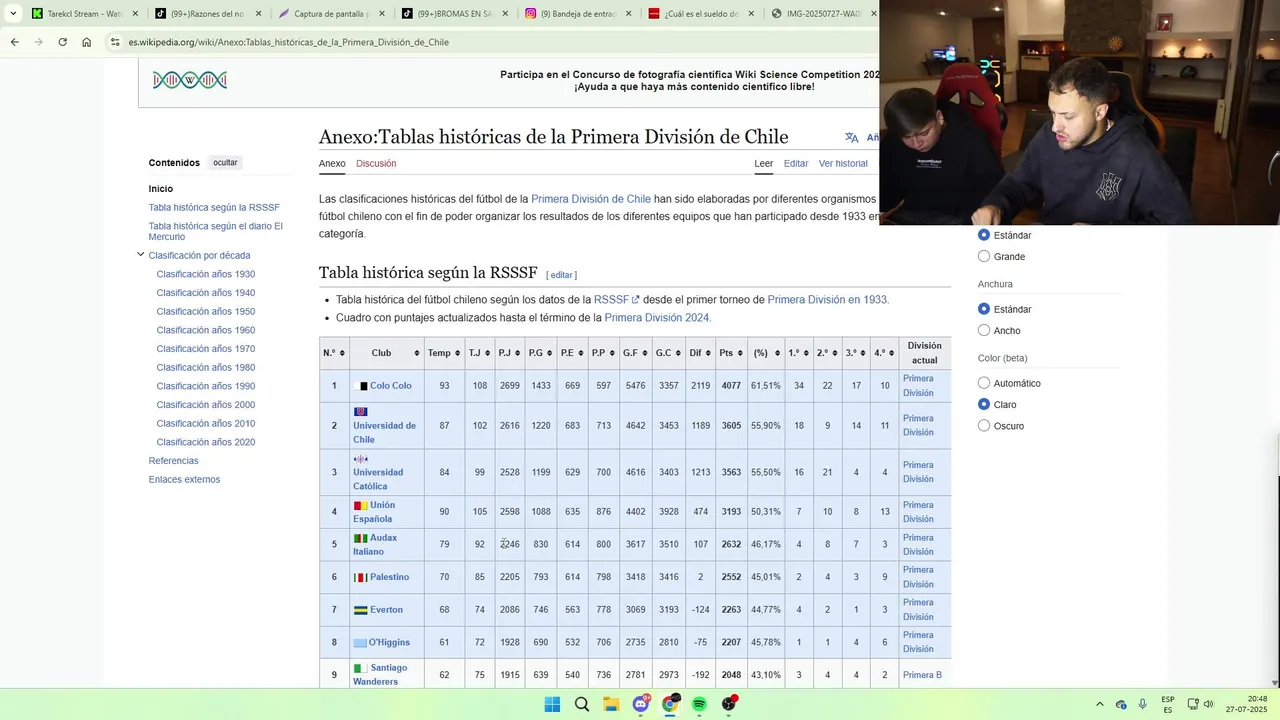Viewport: 1280px width, 720px height.
Task: Open Spotify from the taskbar
Action: [700, 704]
